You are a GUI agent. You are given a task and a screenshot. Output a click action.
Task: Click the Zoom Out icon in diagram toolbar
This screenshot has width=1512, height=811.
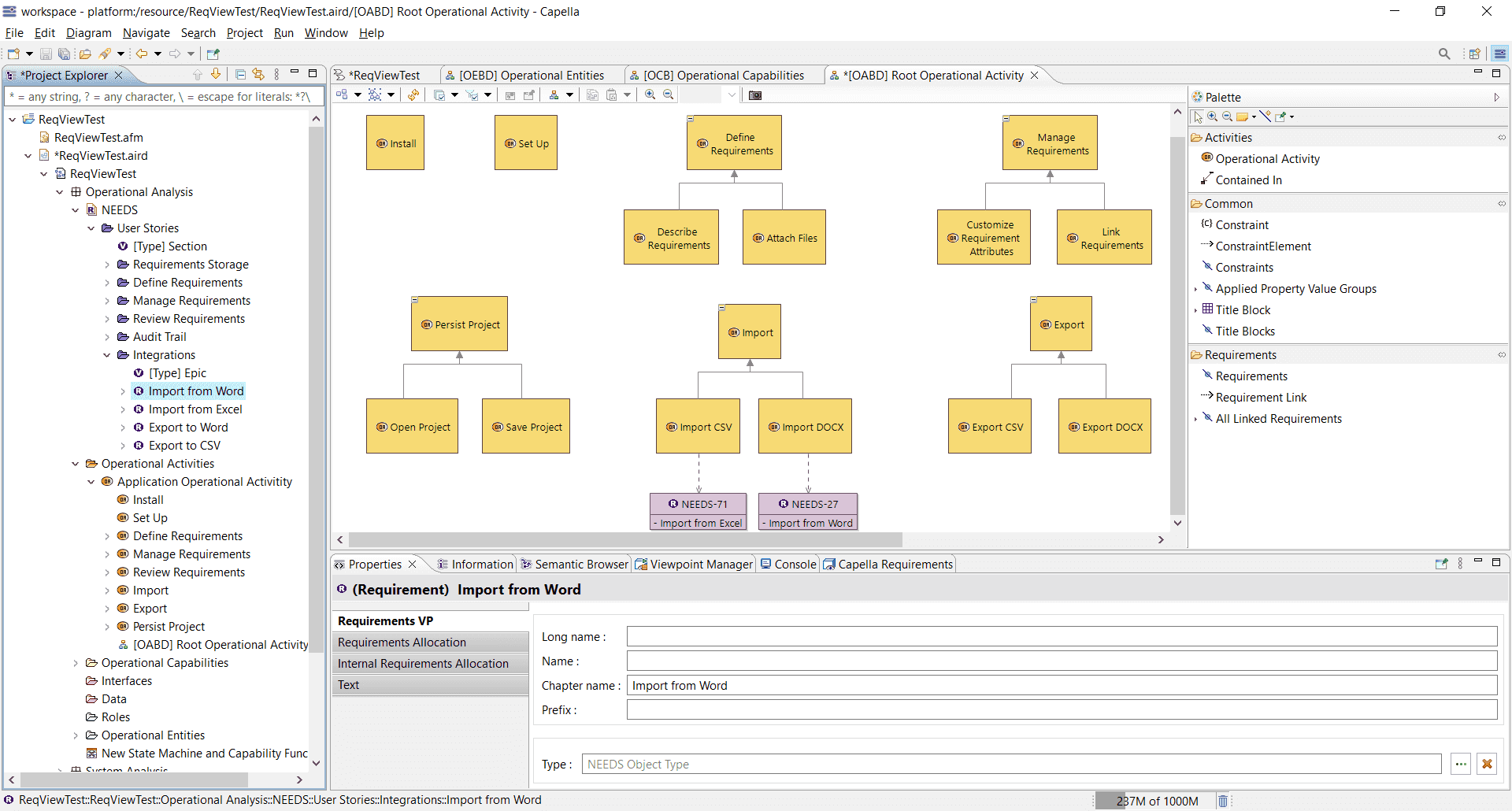point(669,95)
